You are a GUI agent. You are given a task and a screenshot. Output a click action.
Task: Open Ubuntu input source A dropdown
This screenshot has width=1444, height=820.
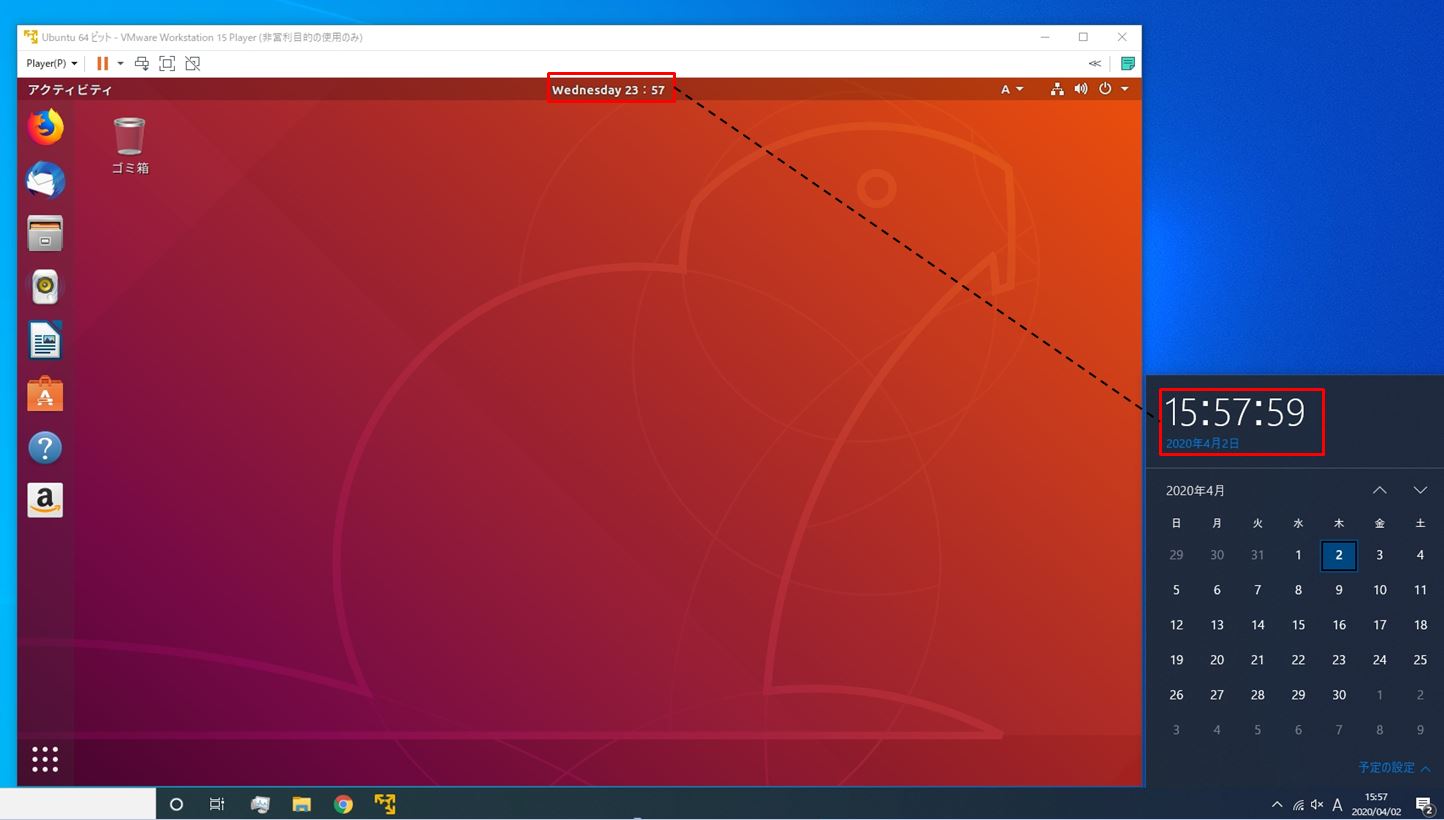pyautogui.click(x=1012, y=89)
